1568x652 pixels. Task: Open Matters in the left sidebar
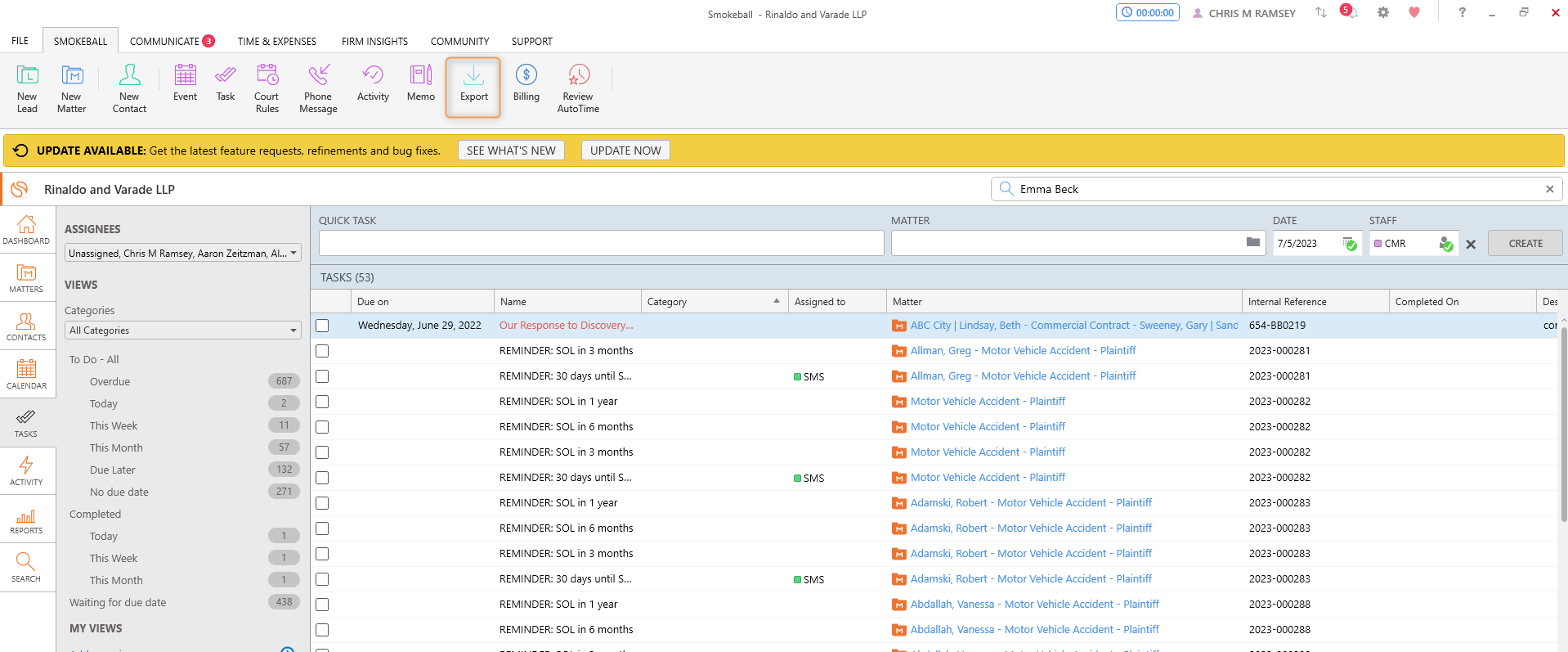(26, 278)
